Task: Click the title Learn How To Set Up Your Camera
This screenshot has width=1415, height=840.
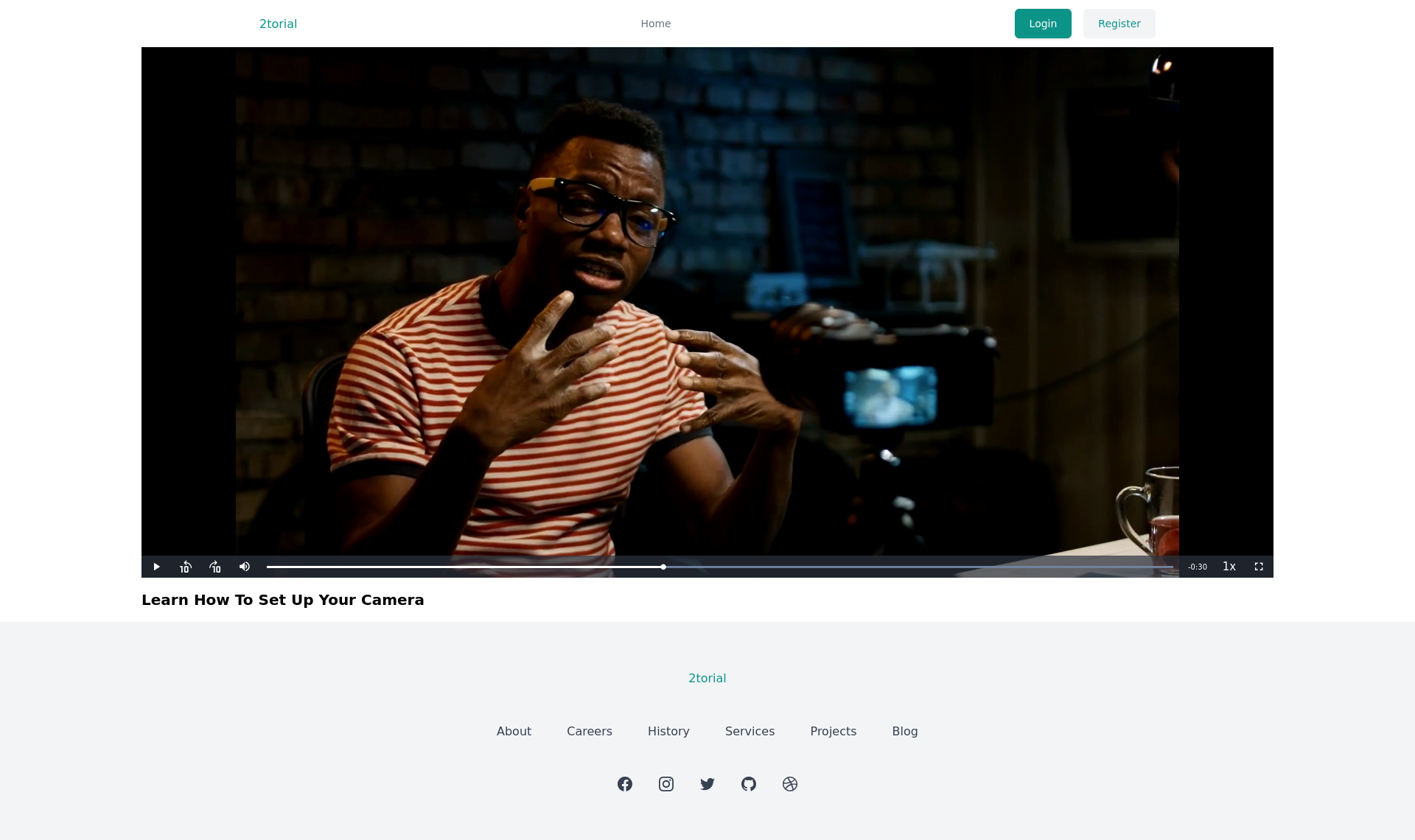Action: point(283,600)
